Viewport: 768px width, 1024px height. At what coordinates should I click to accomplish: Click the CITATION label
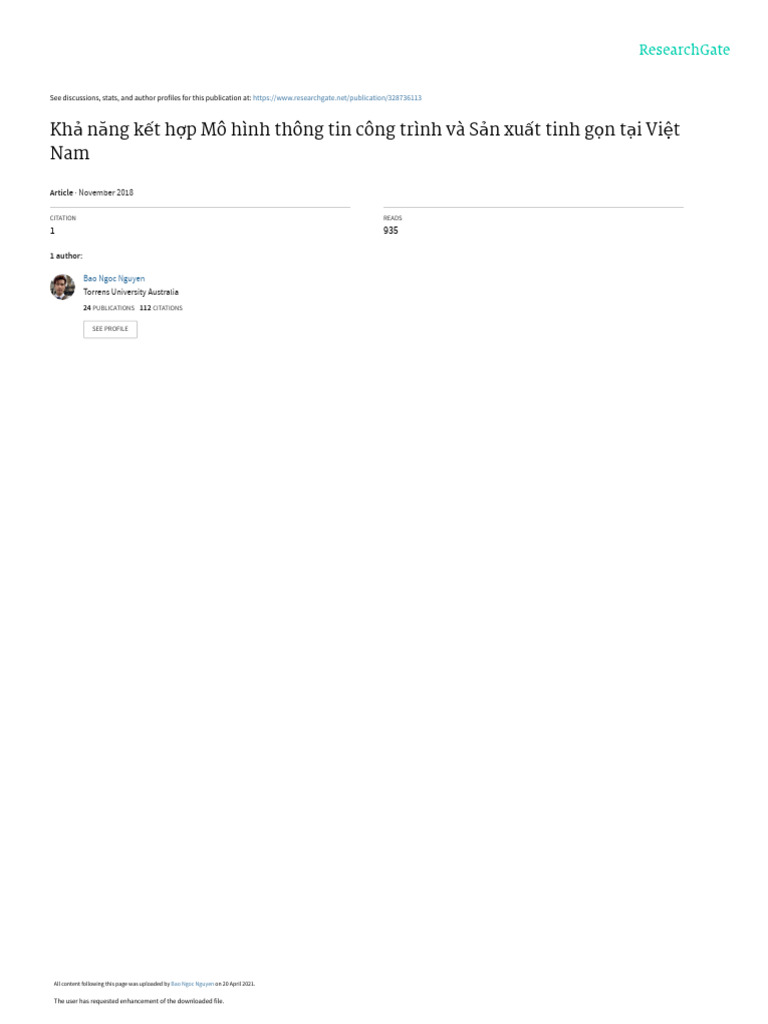63,218
